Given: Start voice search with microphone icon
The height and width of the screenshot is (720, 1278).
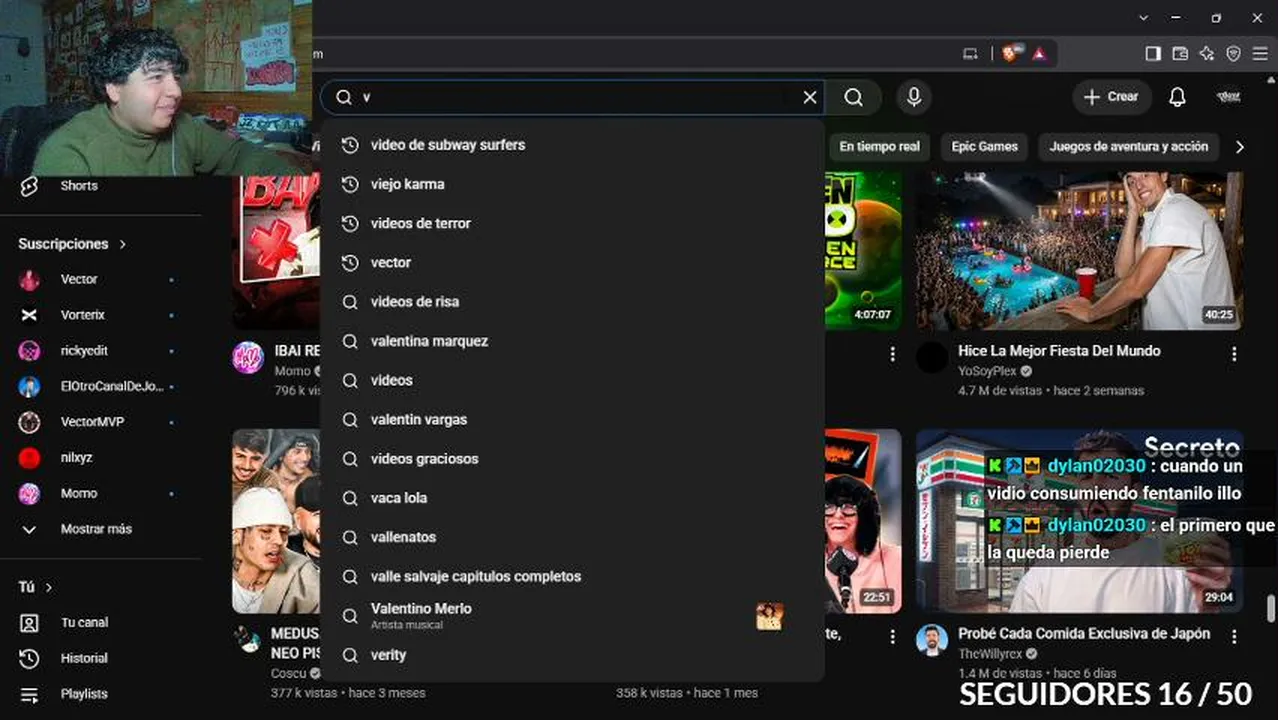Looking at the screenshot, I should (x=913, y=97).
